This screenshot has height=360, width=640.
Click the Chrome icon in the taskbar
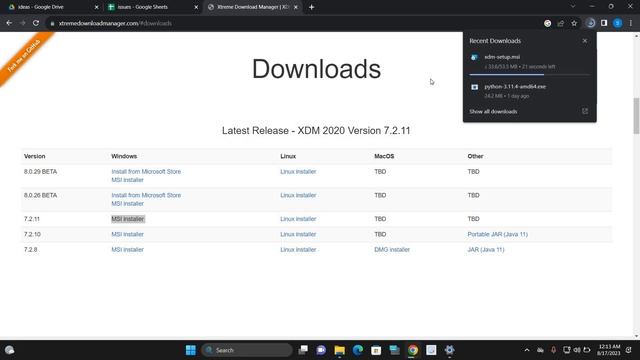pyautogui.click(x=413, y=350)
